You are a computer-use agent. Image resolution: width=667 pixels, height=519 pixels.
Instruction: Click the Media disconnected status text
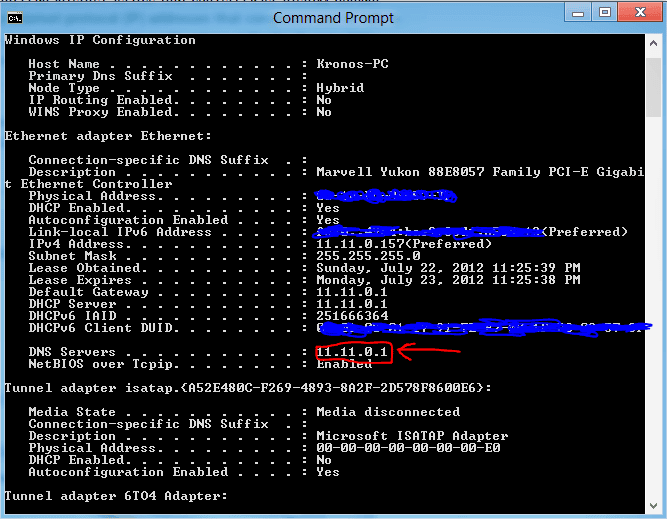[x=388, y=412]
